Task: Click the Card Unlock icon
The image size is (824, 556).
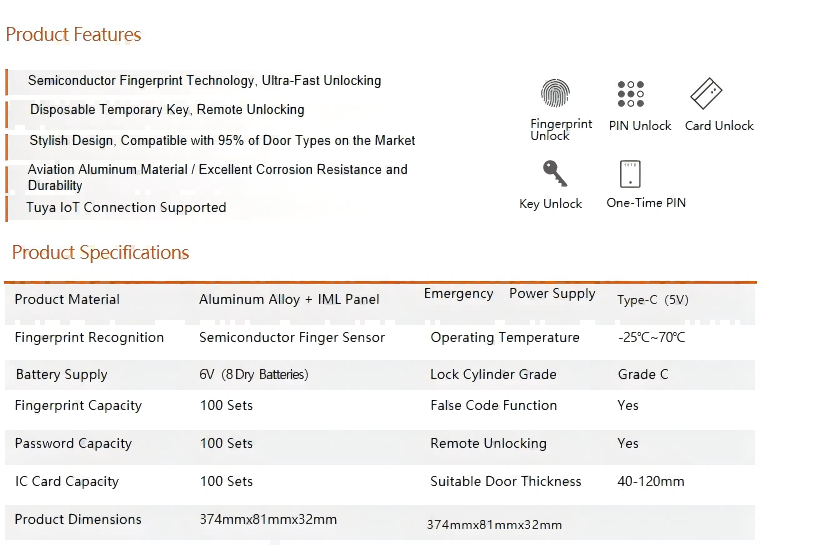Action: [706, 94]
